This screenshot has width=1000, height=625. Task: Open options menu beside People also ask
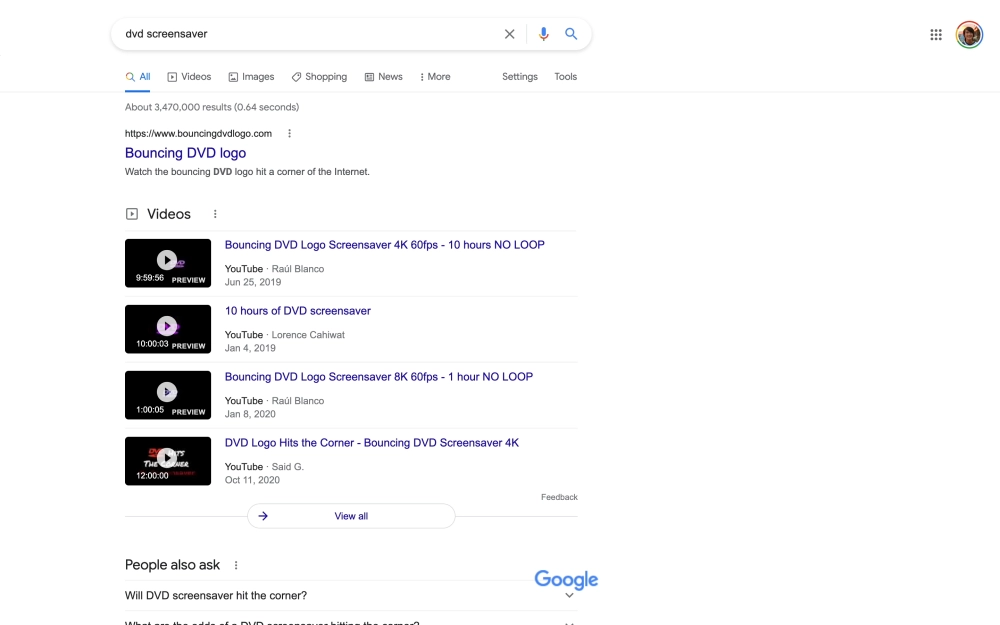point(236,565)
